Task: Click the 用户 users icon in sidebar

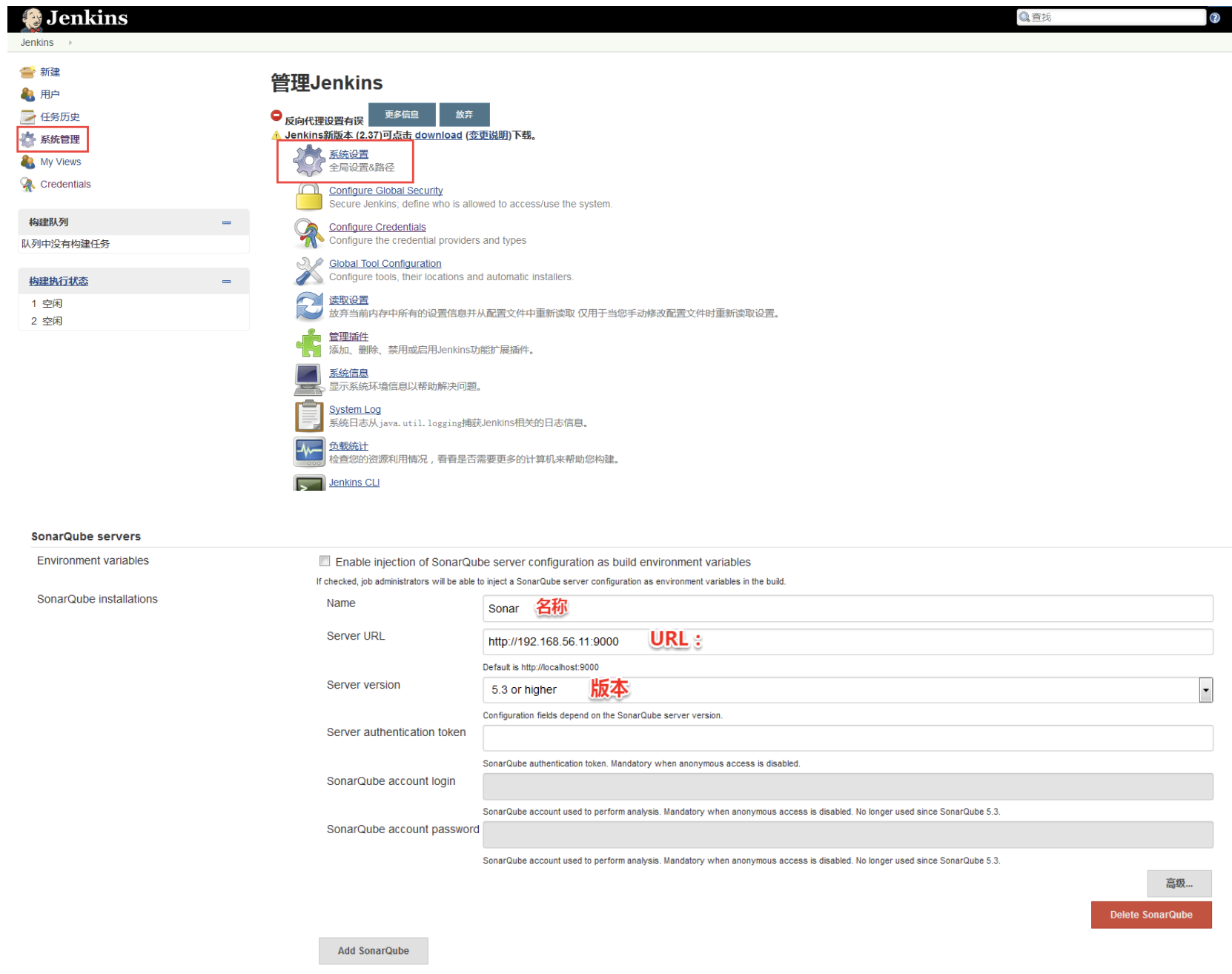Action: (27, 94)
